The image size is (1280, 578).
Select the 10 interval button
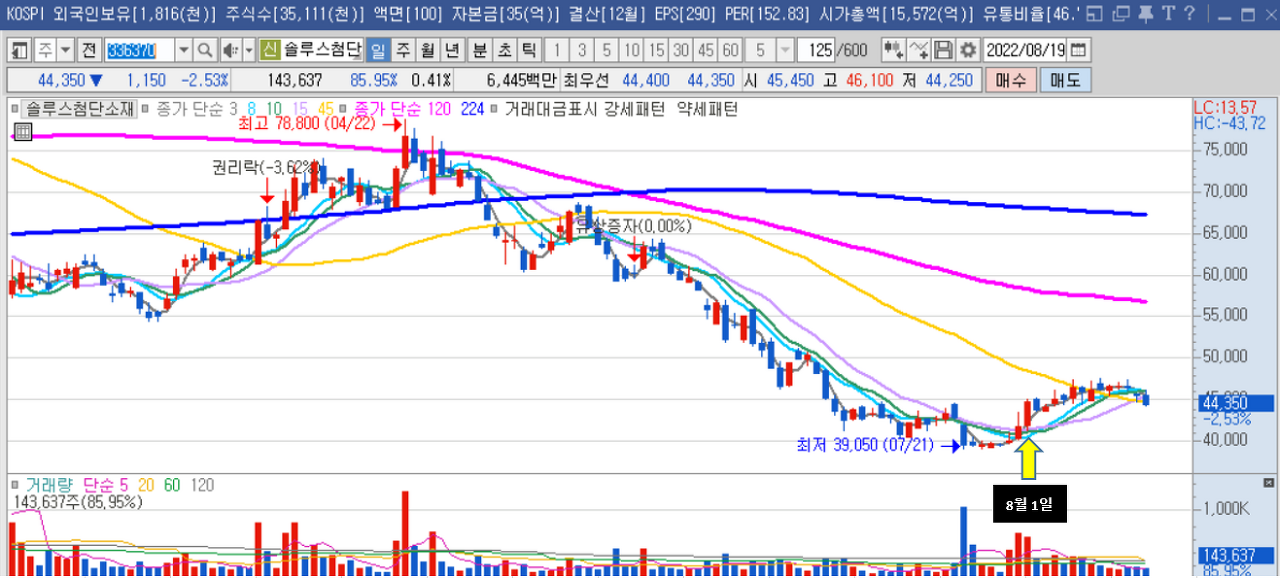tap(631, 50)
